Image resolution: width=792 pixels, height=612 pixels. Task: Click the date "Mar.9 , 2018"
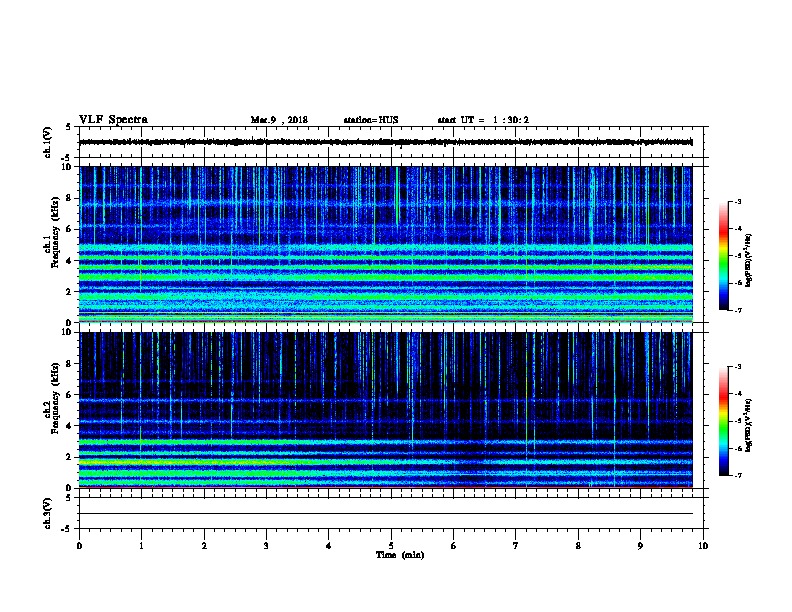[279, 120]
